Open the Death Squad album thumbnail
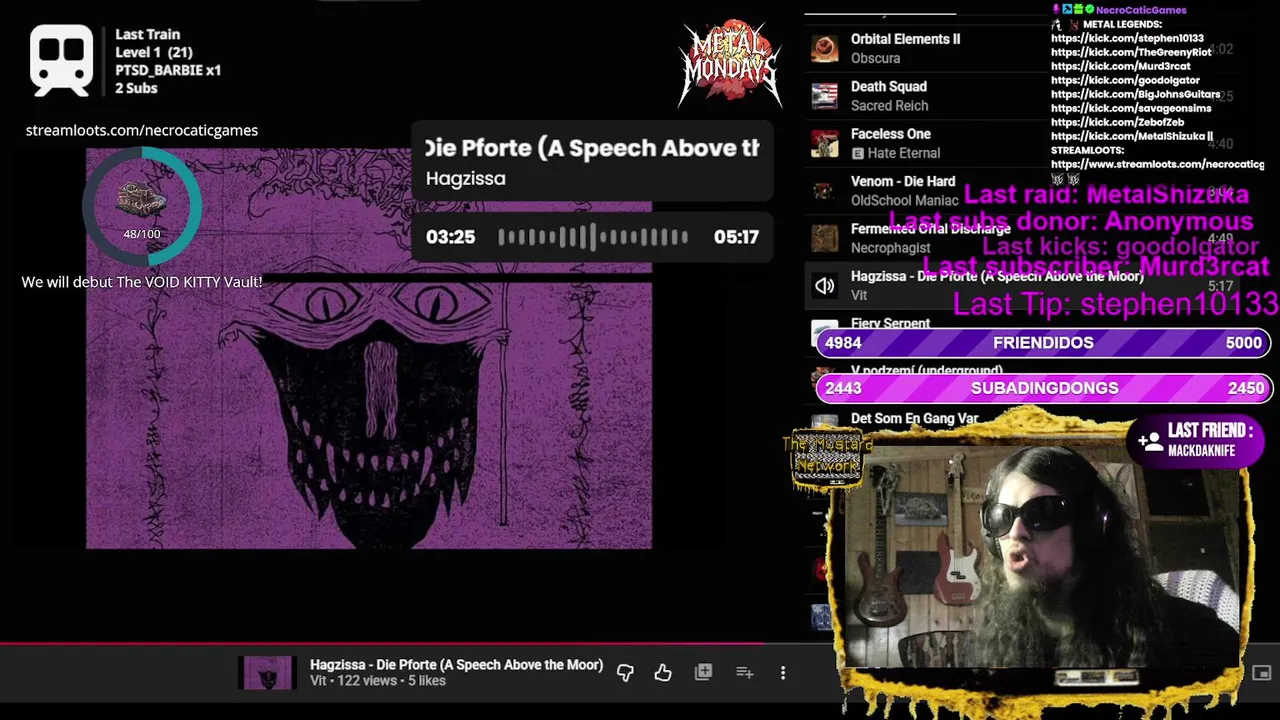The image size is (1280, 720). point(824,96)
